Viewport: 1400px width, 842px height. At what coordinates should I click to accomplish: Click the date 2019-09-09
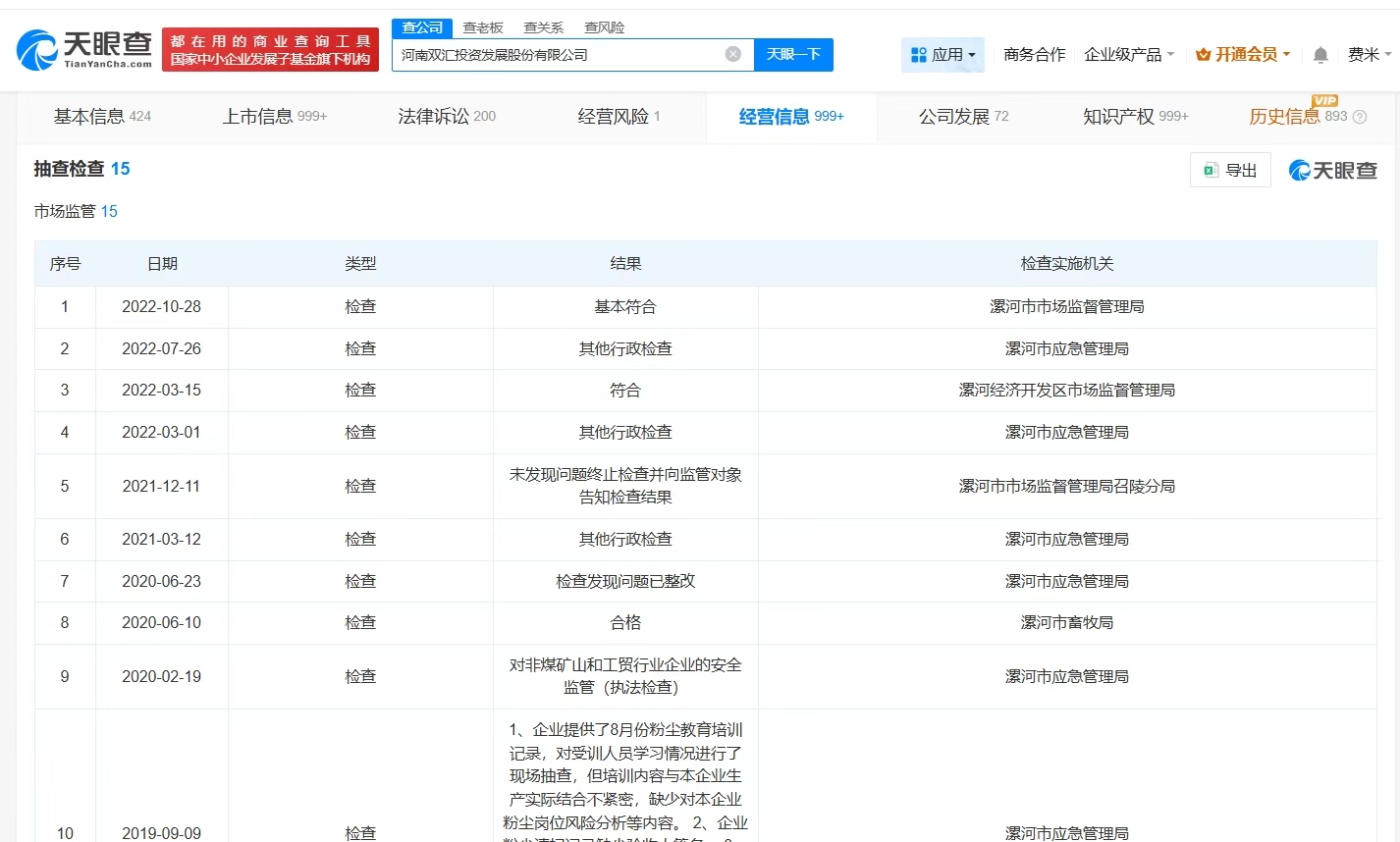(x=161, y=833)
